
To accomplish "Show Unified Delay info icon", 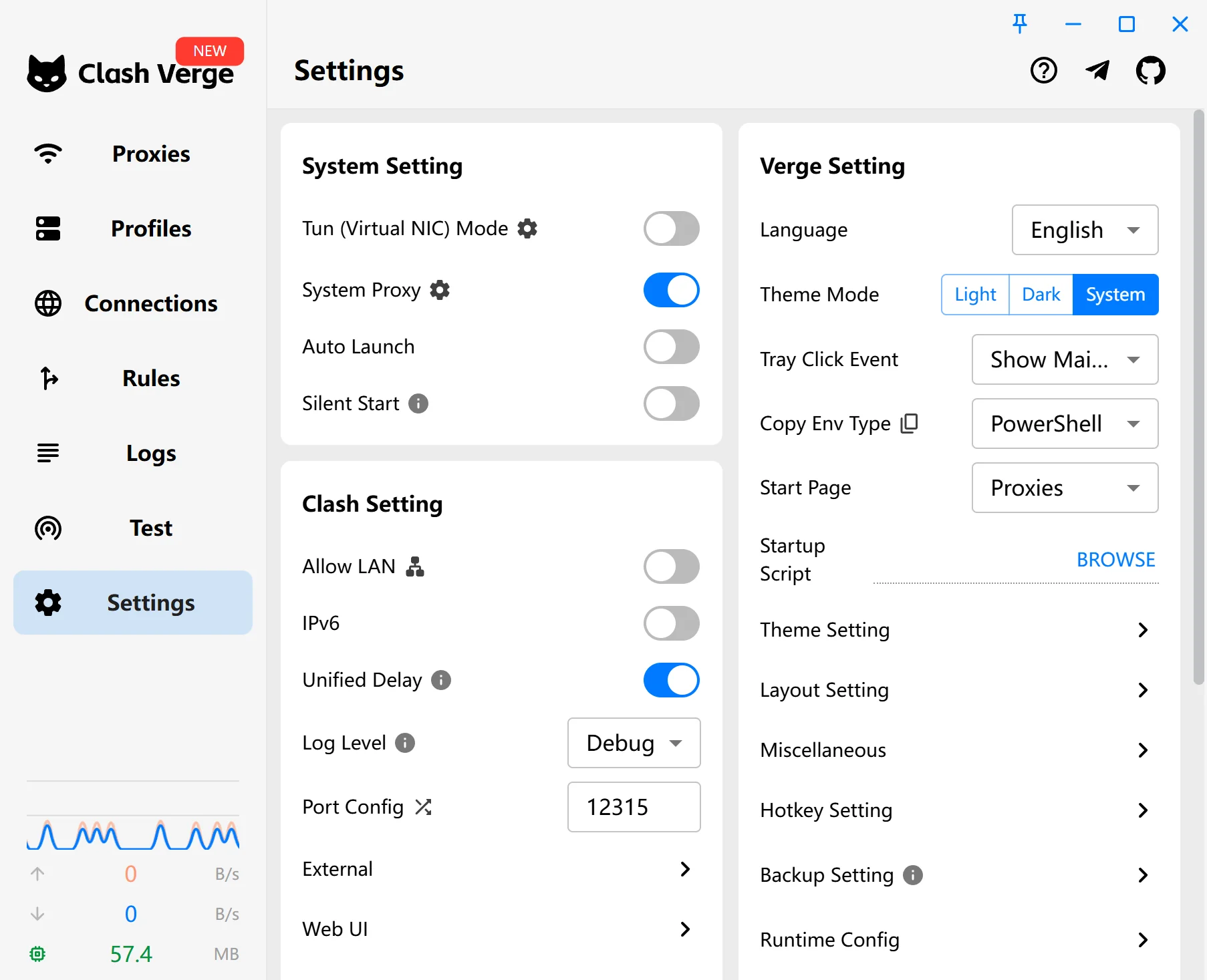I will tap(441, 680).
